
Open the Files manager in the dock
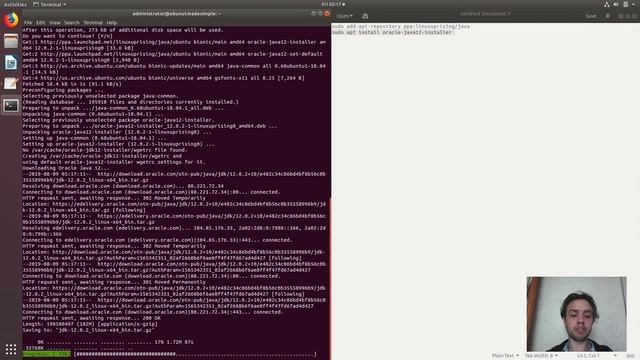pyautogui.click(x=11, y=41)
